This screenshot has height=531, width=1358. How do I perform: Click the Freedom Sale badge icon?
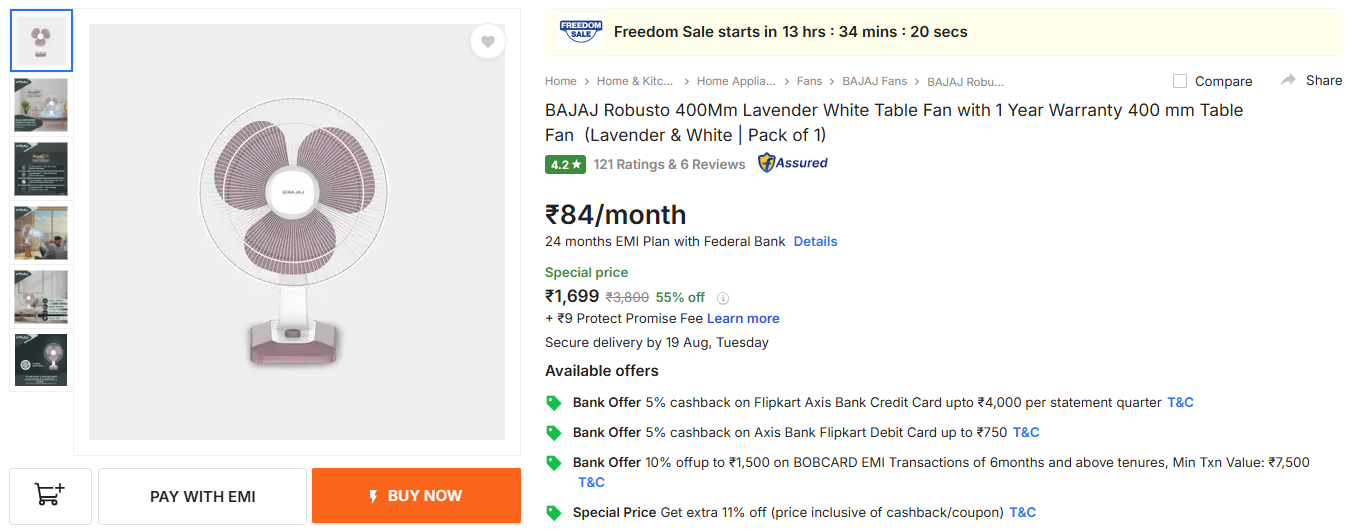point(581,31)
